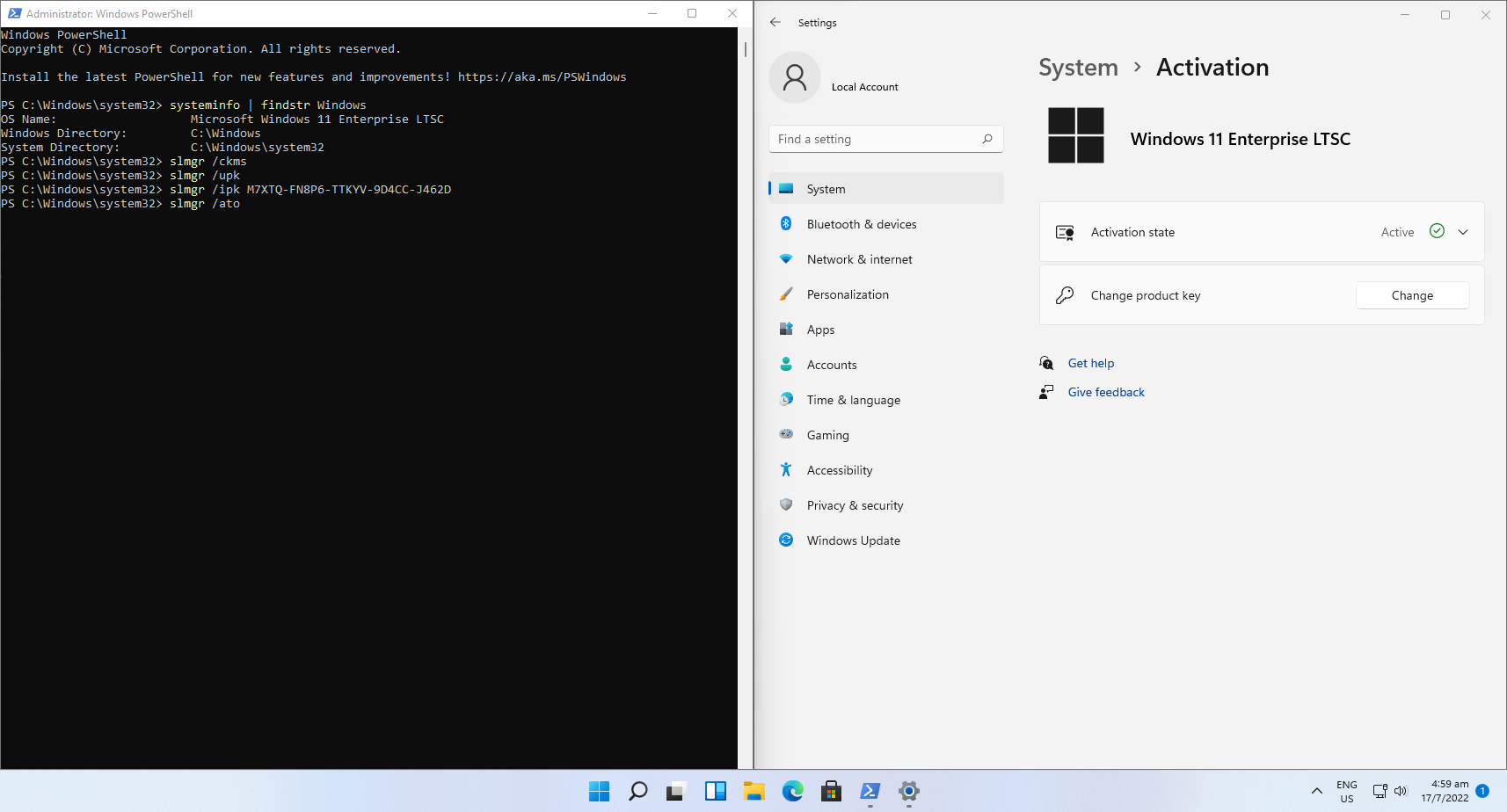Open Personalization settings
1507x812 pixels.
(886, 294)
